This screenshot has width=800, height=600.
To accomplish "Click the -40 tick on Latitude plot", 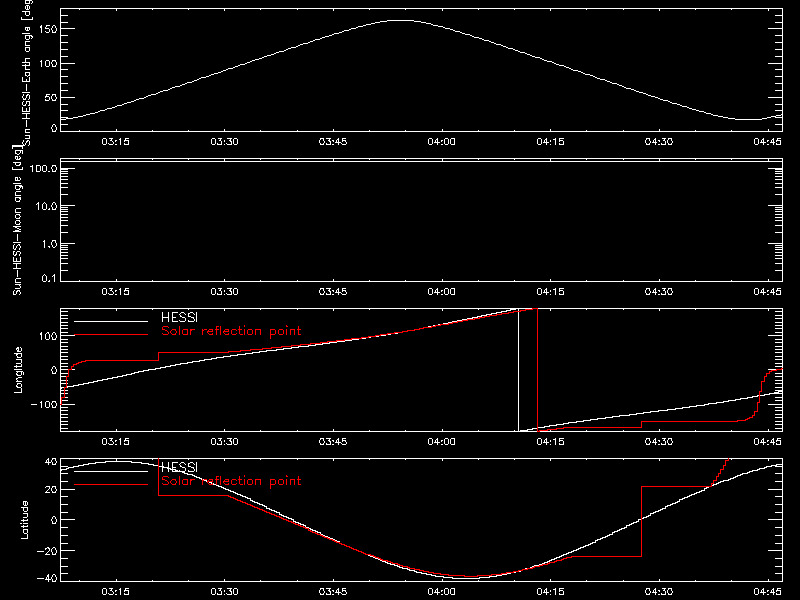I will point(47,578).
